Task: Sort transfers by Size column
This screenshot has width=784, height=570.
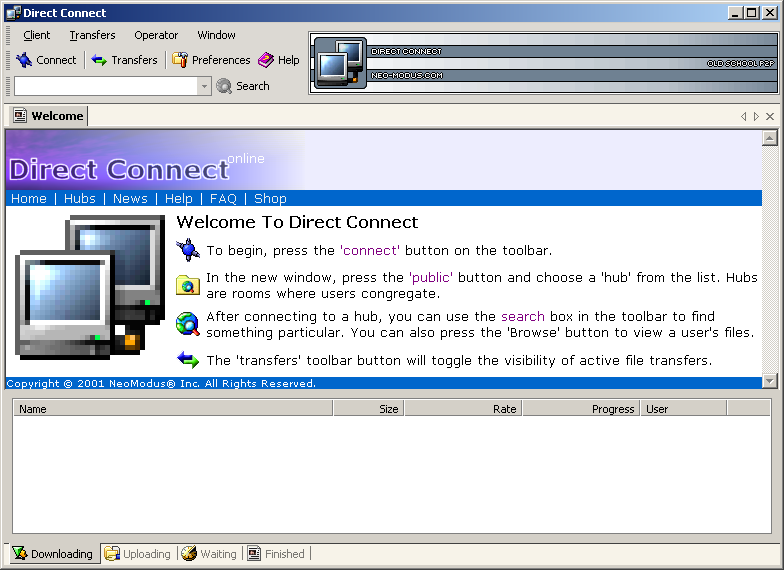Action: pos(369,408)
